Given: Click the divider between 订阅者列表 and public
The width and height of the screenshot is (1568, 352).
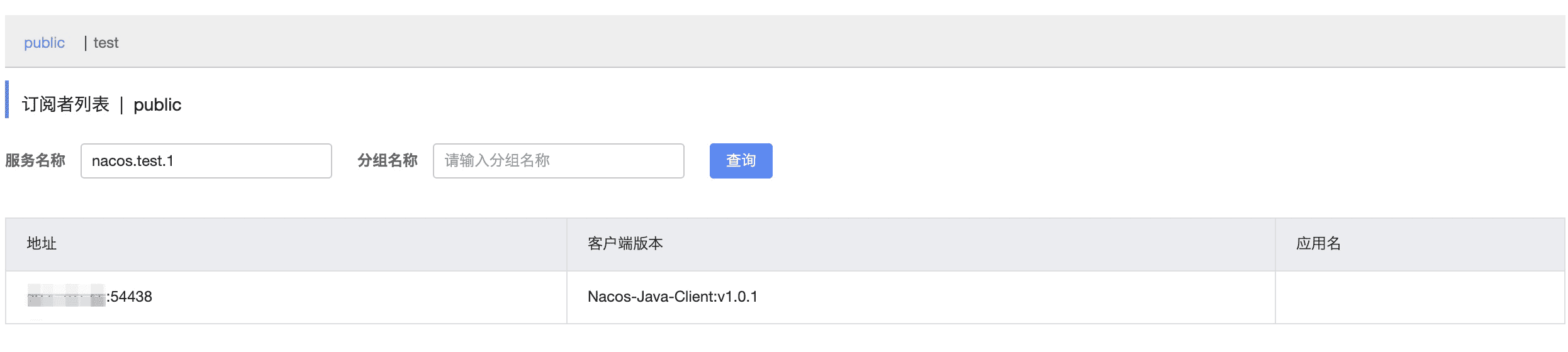Looking at the screenshot, I should 121,104.
